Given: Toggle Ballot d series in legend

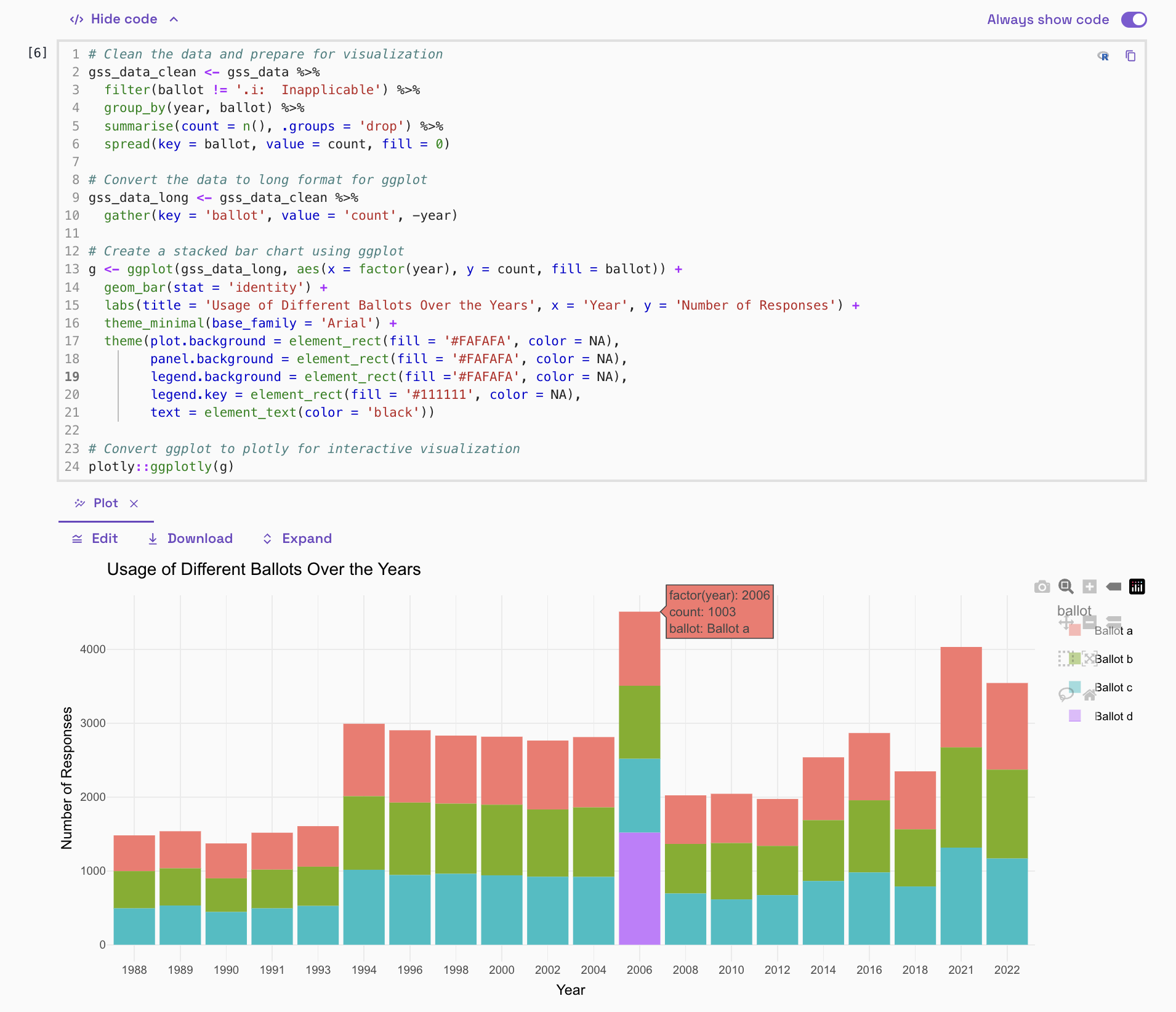Looking at the screenshot, I should point(1113,717).
